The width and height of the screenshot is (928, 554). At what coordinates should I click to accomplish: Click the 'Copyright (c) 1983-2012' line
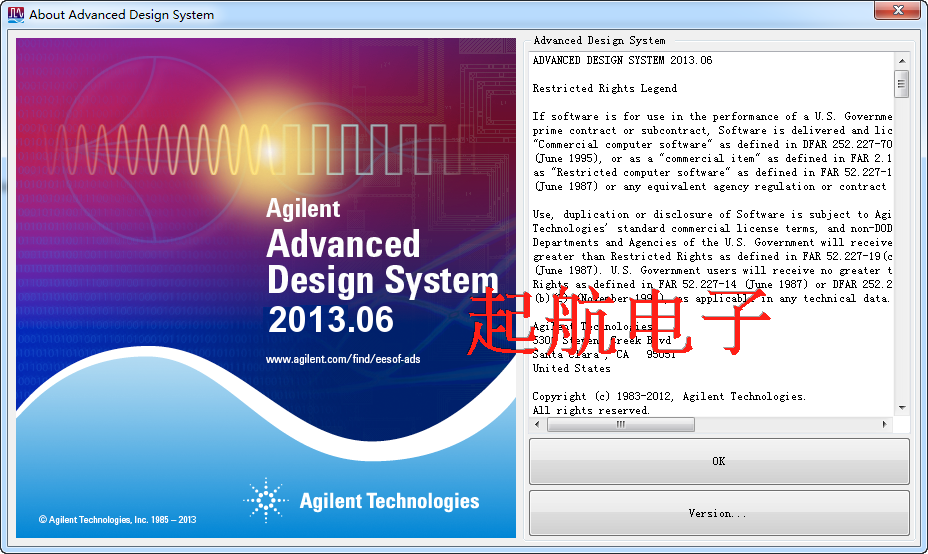(669, 397)
